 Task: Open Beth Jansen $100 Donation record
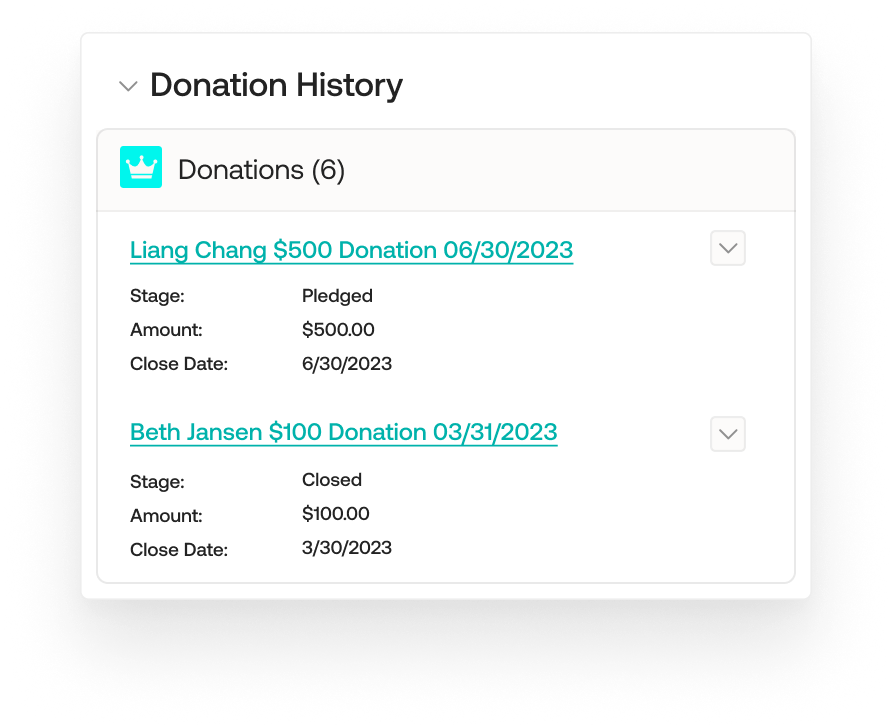coord(343,432)
